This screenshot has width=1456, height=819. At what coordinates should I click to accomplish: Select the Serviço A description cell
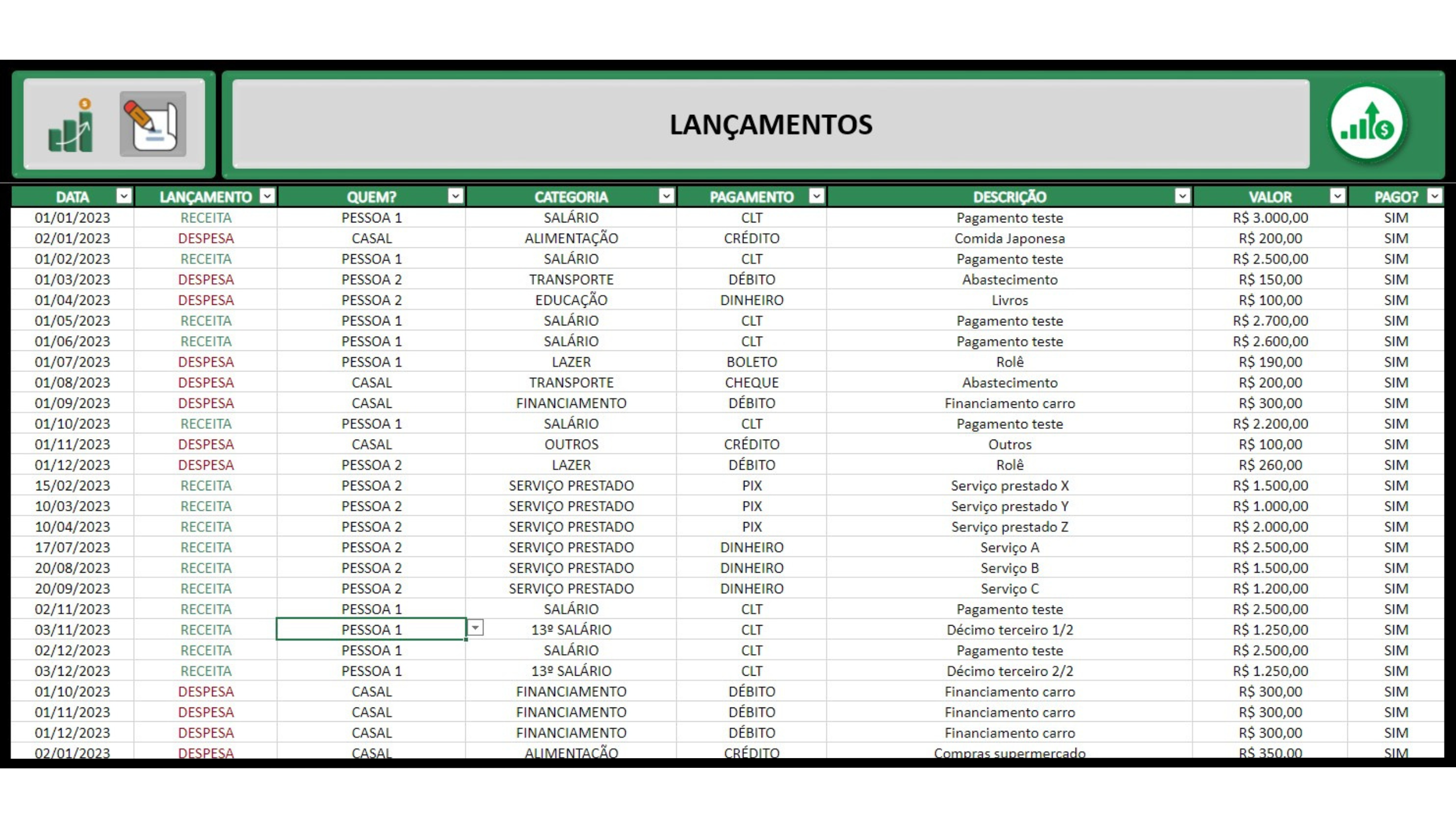pyautogui.click(x=1010, y=547)
